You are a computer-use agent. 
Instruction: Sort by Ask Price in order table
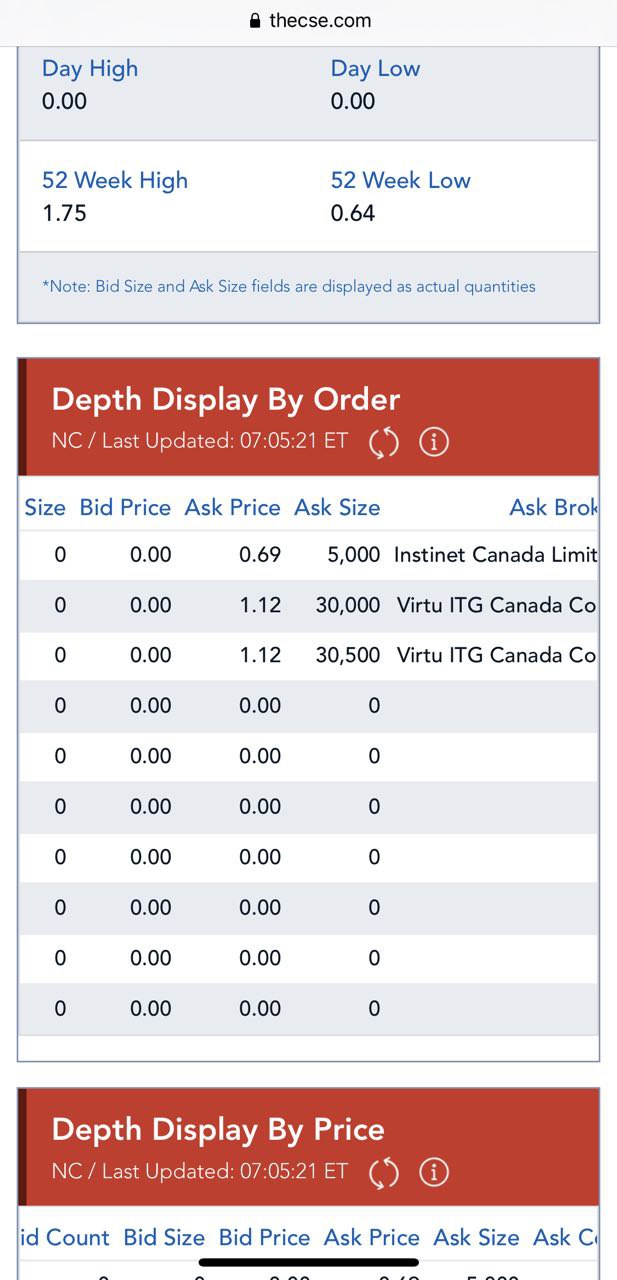click(x=232, y=507)
